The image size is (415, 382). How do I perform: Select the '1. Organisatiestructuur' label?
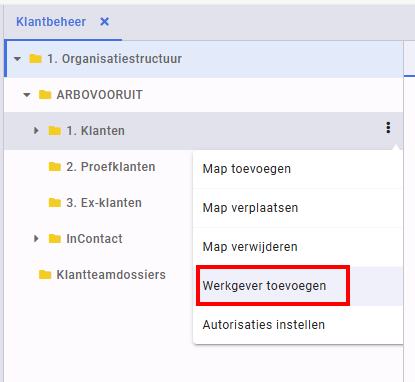(x=114, y=59)
